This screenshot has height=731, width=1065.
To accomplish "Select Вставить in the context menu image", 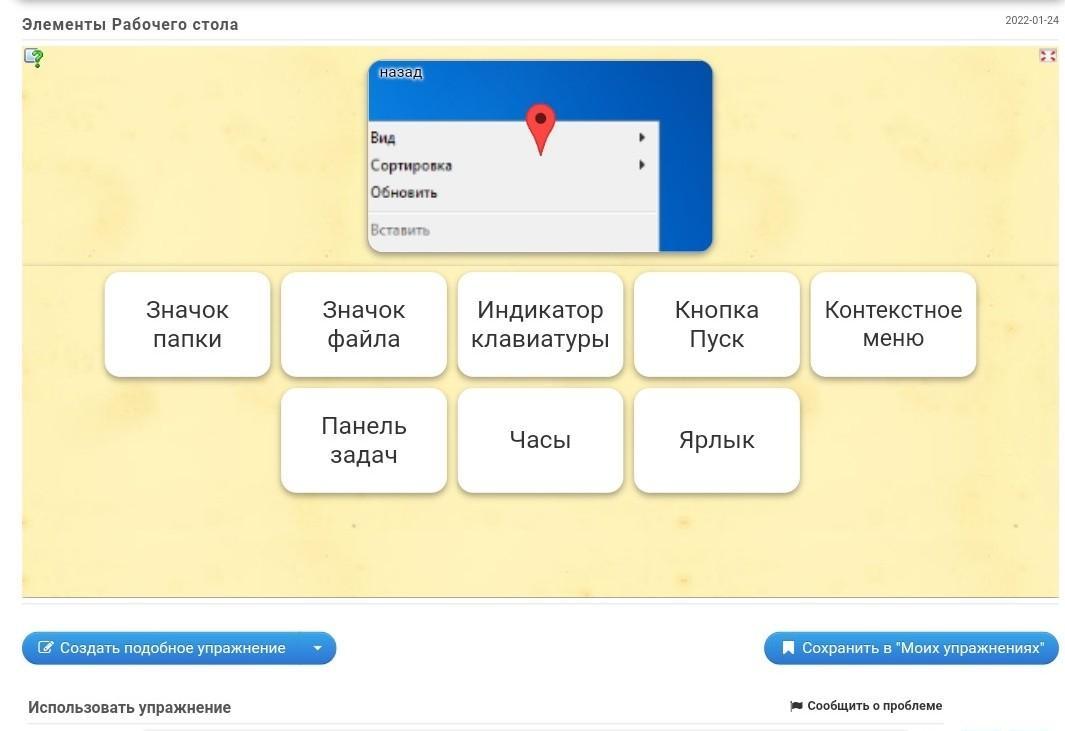I will tap(400, 230).
